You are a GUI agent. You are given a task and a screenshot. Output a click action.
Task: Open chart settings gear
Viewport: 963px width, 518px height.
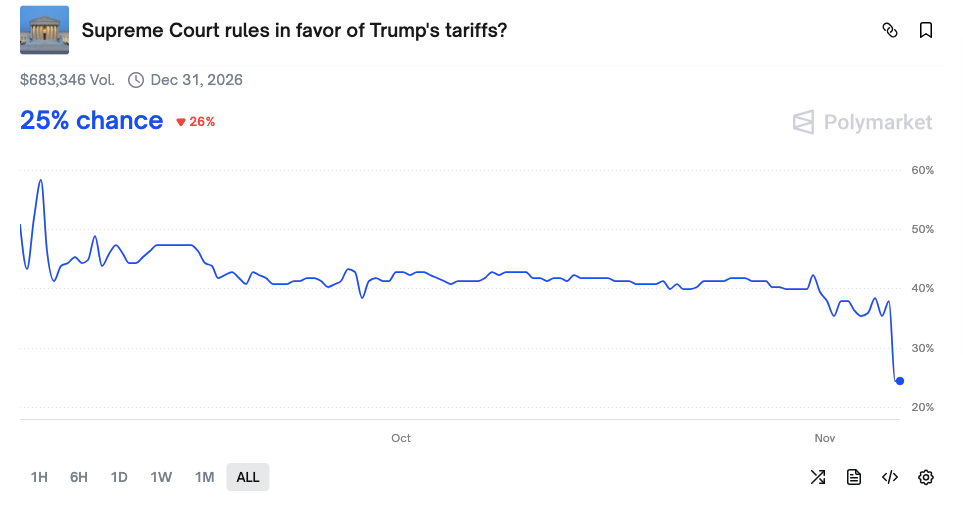click(926, 477)
